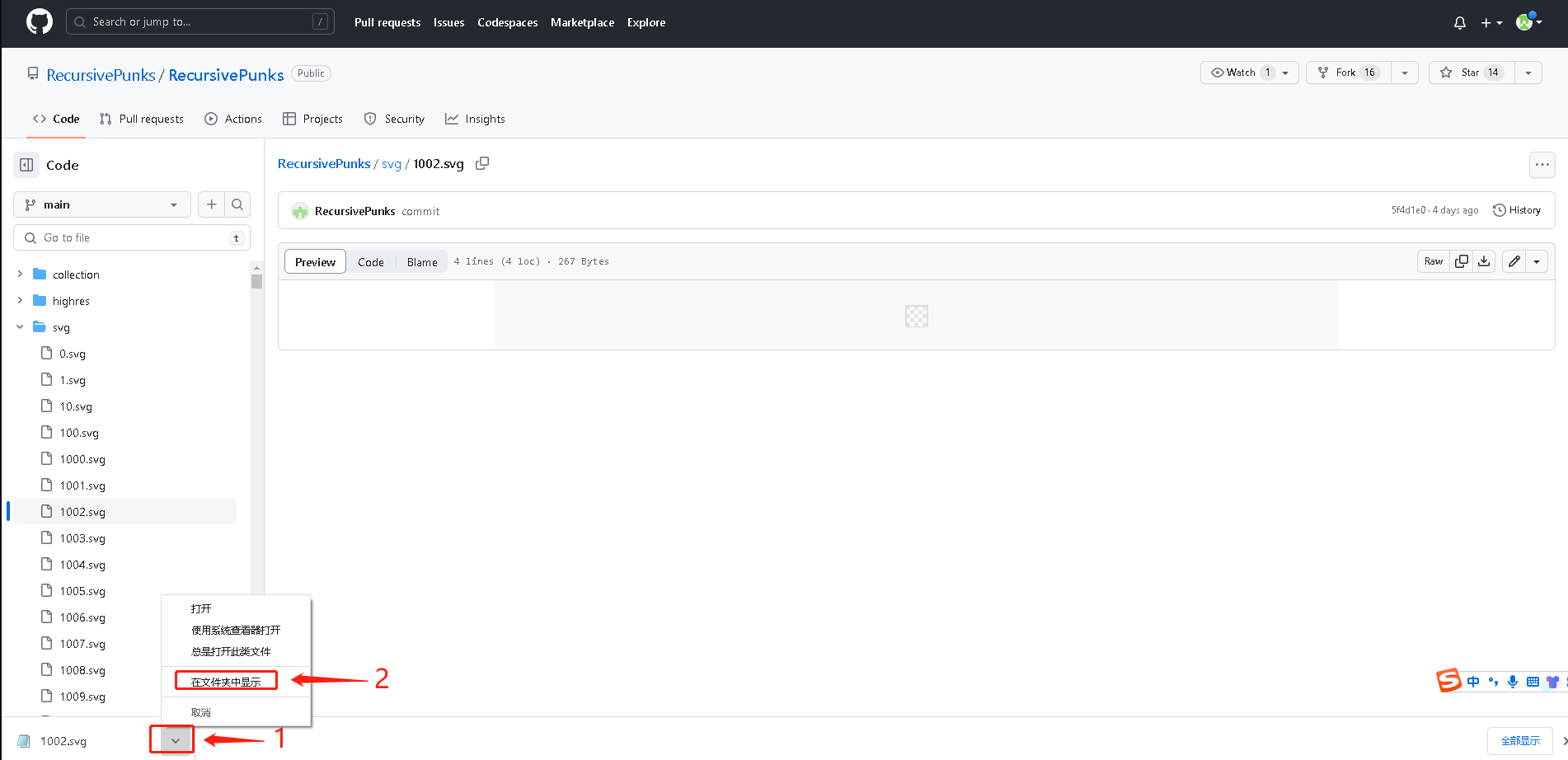The width and height of the screenshot is (1568, 760).
Task: Click the add file plus icon
Action: pos(211,204)
